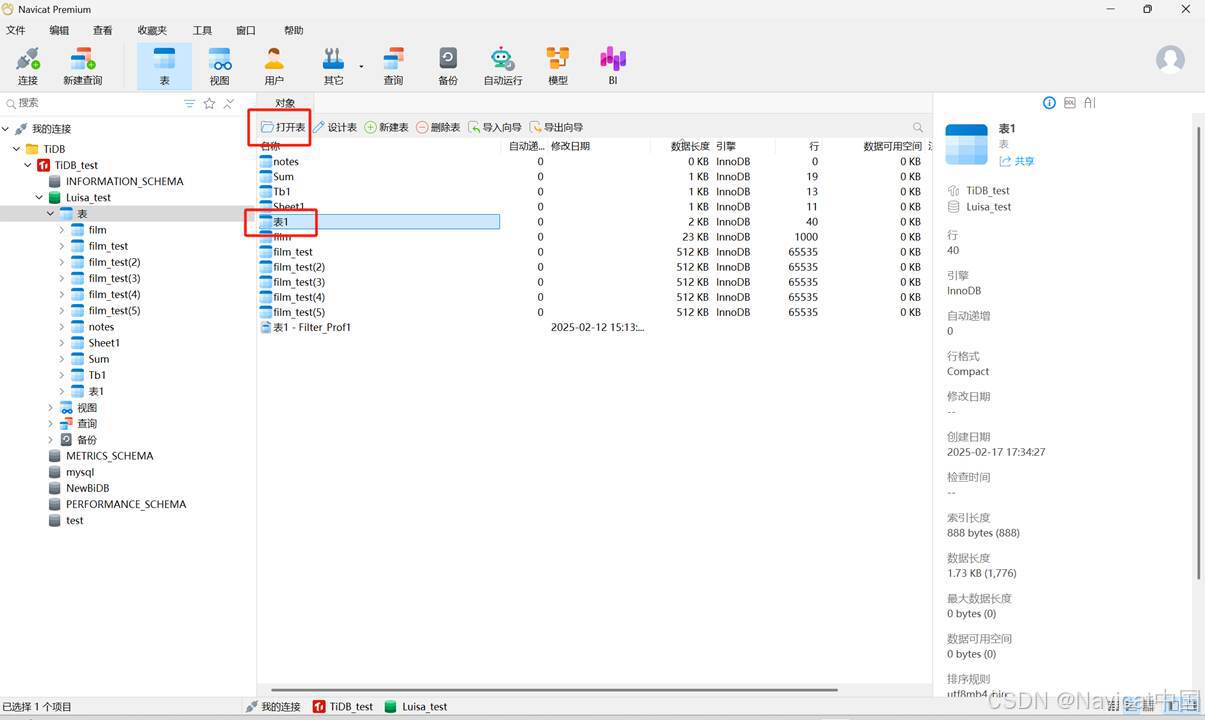Open the 帮助 menu
This screenshot has width=1205, height=720.
(x=293, y=31)
